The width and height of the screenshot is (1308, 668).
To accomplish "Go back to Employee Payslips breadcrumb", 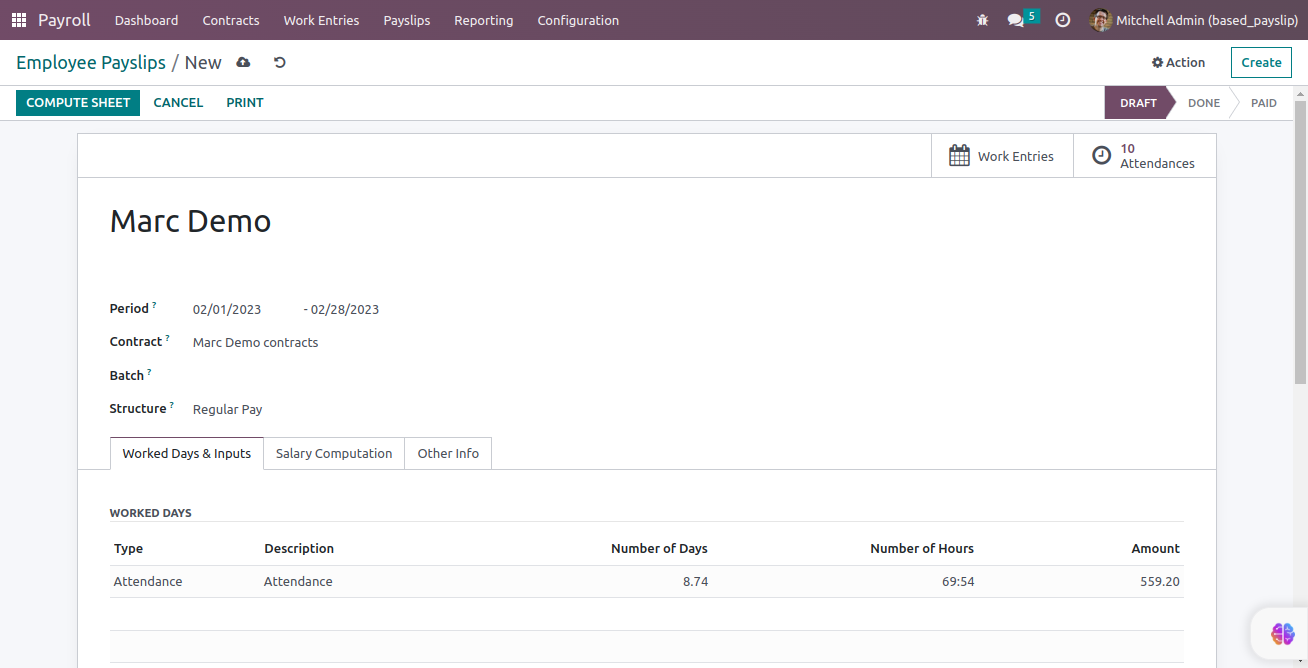I will [x=91, y=62].
